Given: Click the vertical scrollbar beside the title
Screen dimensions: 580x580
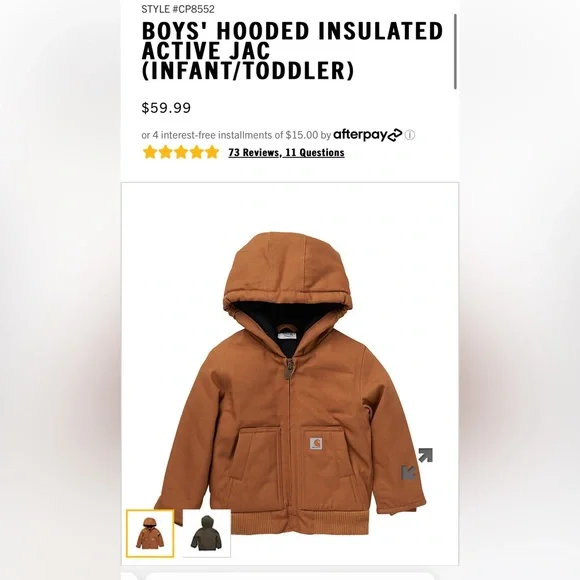Looking at the screenshot, I should (x=455, y=51).
